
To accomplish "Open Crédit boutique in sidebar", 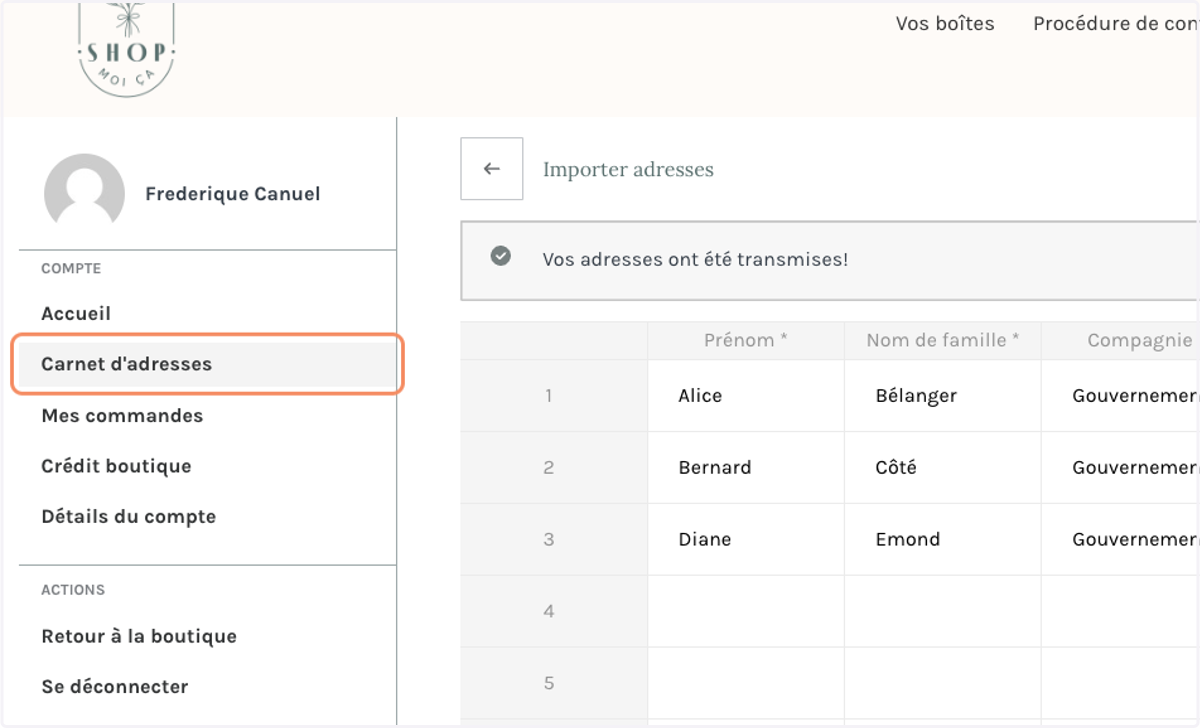I will (x=116, y=466).
